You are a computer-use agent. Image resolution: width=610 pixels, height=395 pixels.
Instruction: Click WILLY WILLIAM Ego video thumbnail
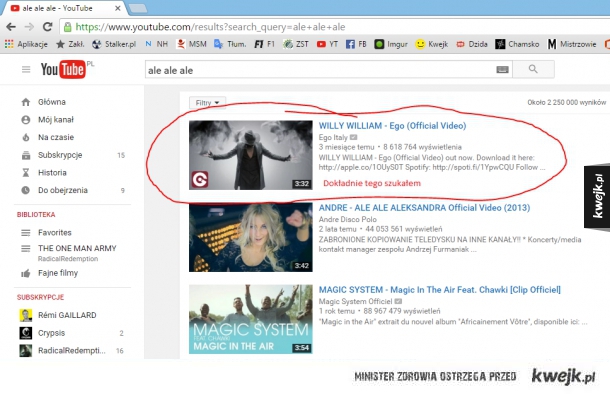coord(251,155)
